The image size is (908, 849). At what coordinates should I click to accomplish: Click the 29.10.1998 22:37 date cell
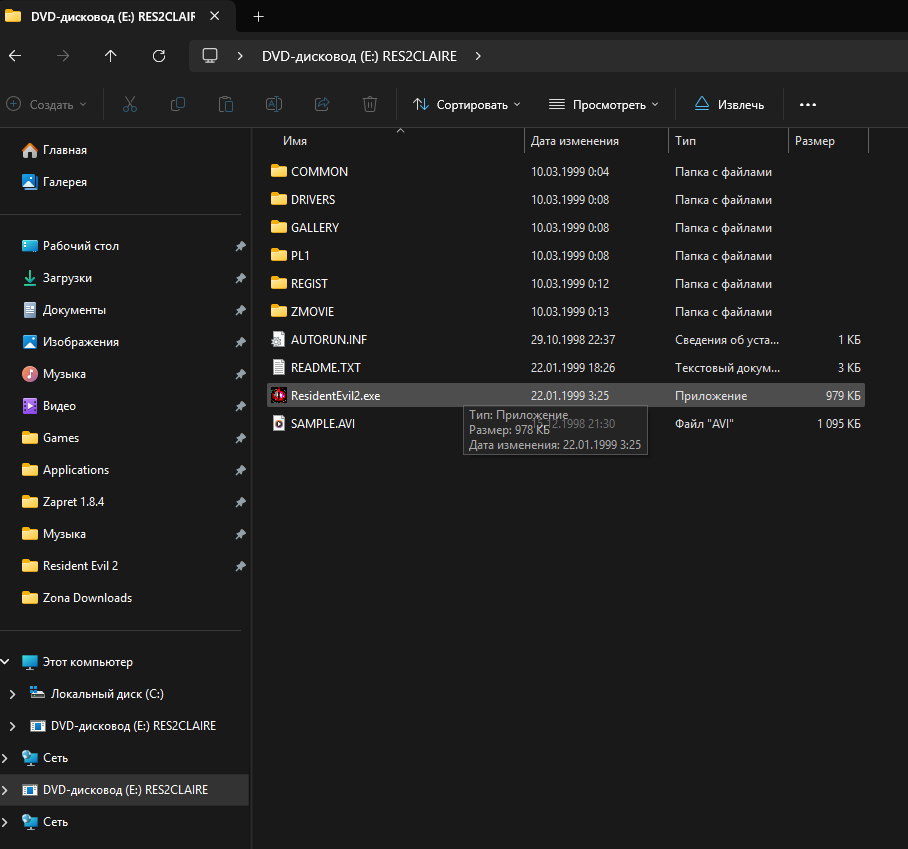pos(573,339)
